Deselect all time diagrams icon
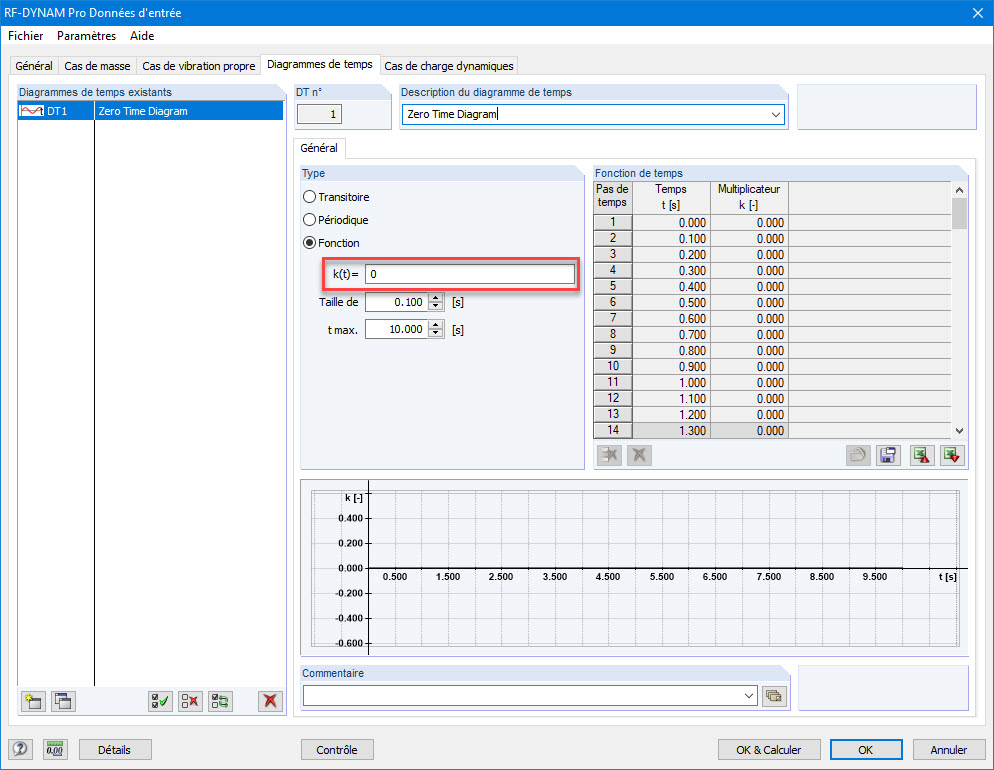The width and height of the screenshot is (994, 770). coord(190,701)
